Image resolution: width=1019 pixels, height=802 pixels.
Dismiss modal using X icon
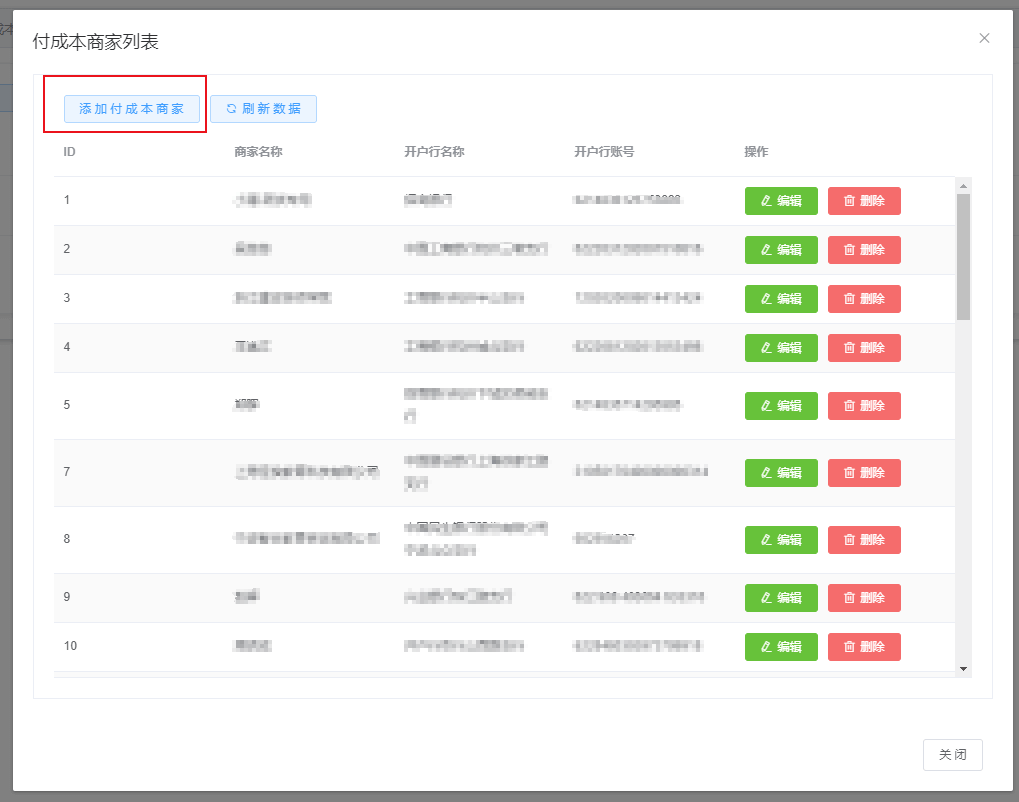[x=984, y=38]
